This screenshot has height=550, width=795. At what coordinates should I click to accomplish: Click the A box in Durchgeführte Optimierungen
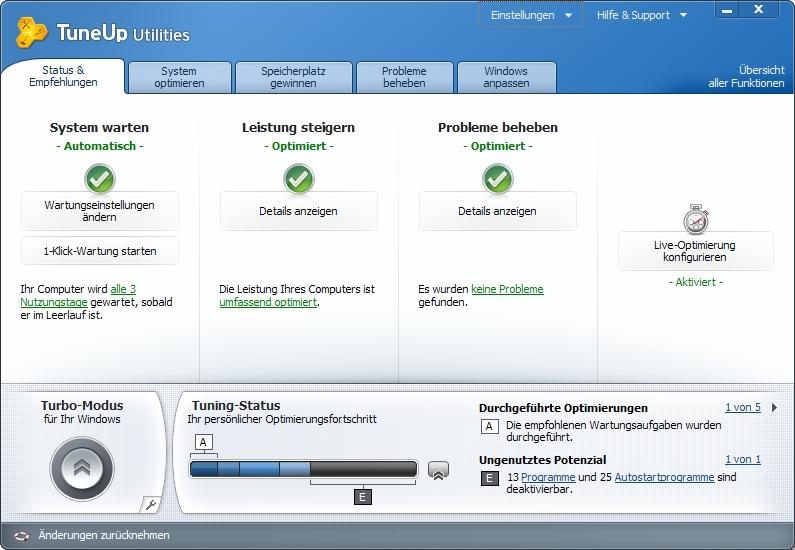[489, 426]
